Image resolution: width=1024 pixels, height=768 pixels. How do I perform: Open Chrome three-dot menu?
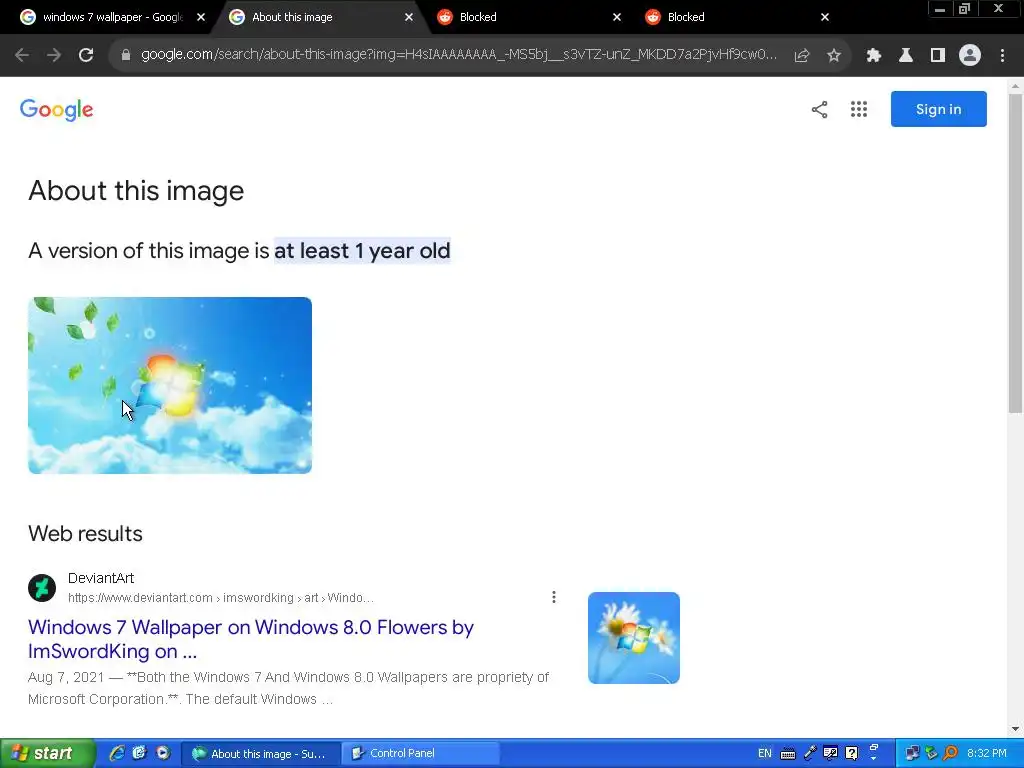1002,56
